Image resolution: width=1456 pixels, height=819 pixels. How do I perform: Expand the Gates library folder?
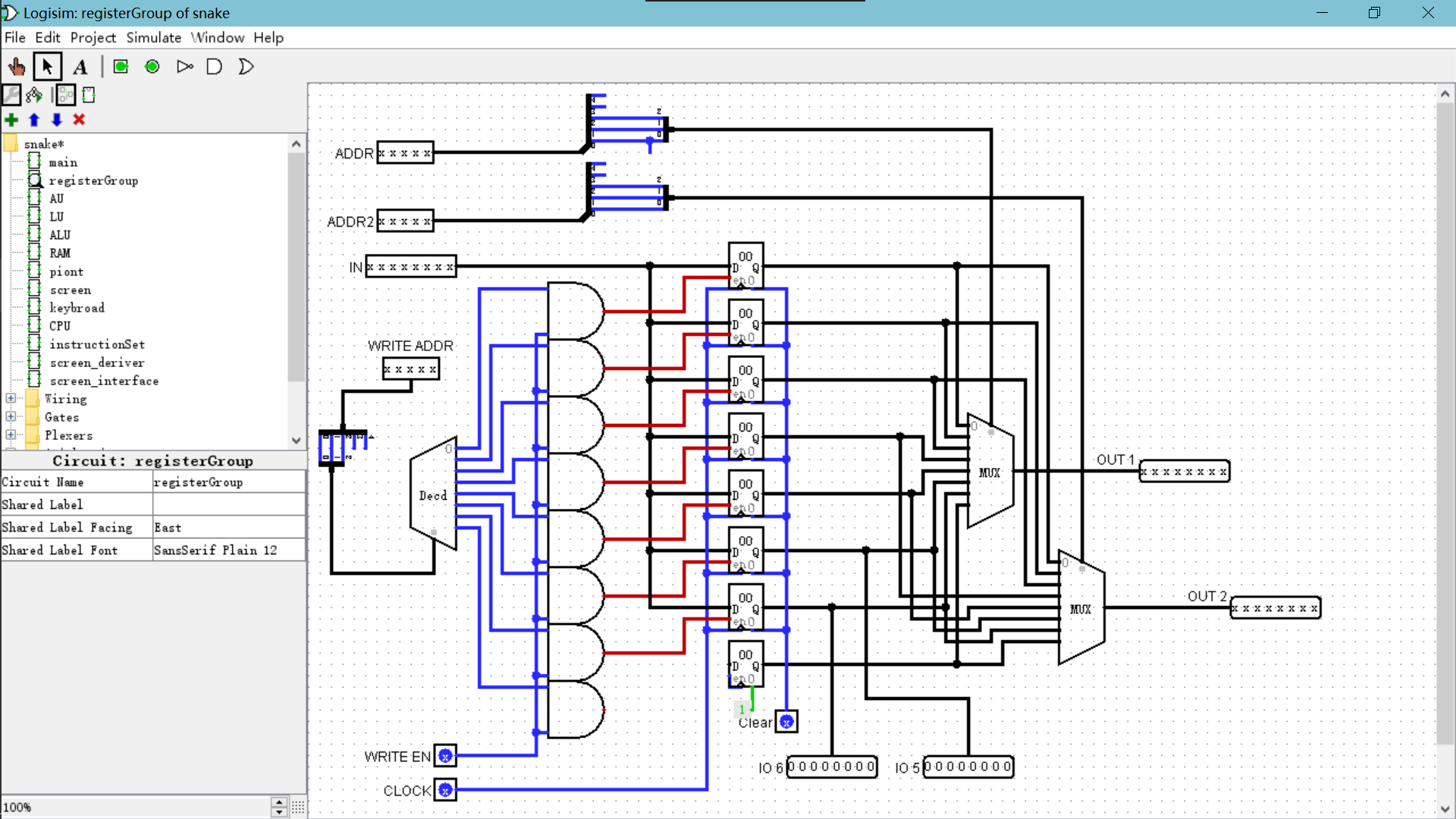coord(11,416)
